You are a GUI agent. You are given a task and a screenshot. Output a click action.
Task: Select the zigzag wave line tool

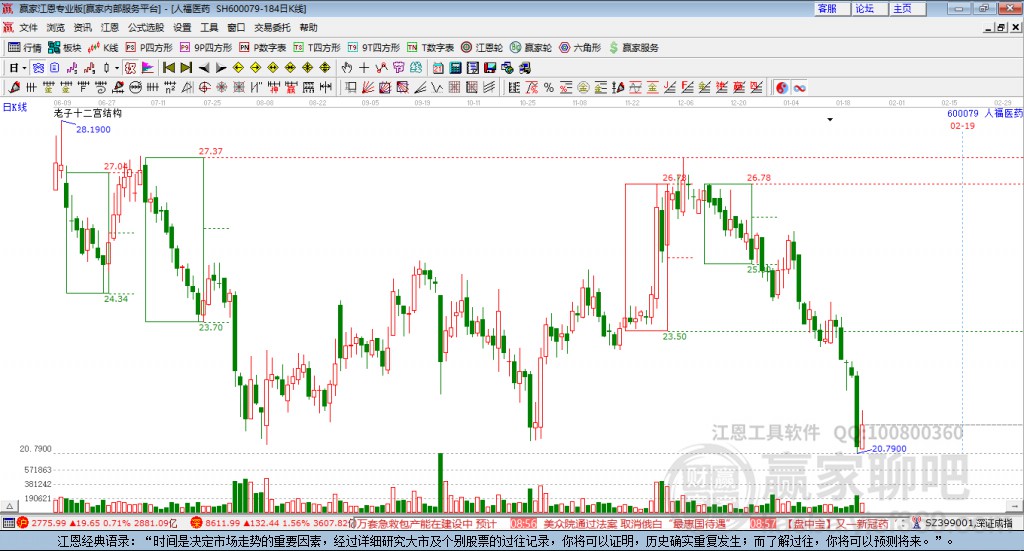(x=438, y=87)
